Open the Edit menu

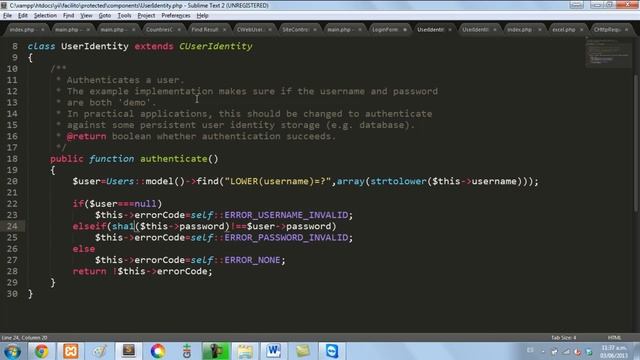click(x=23, y=16)
